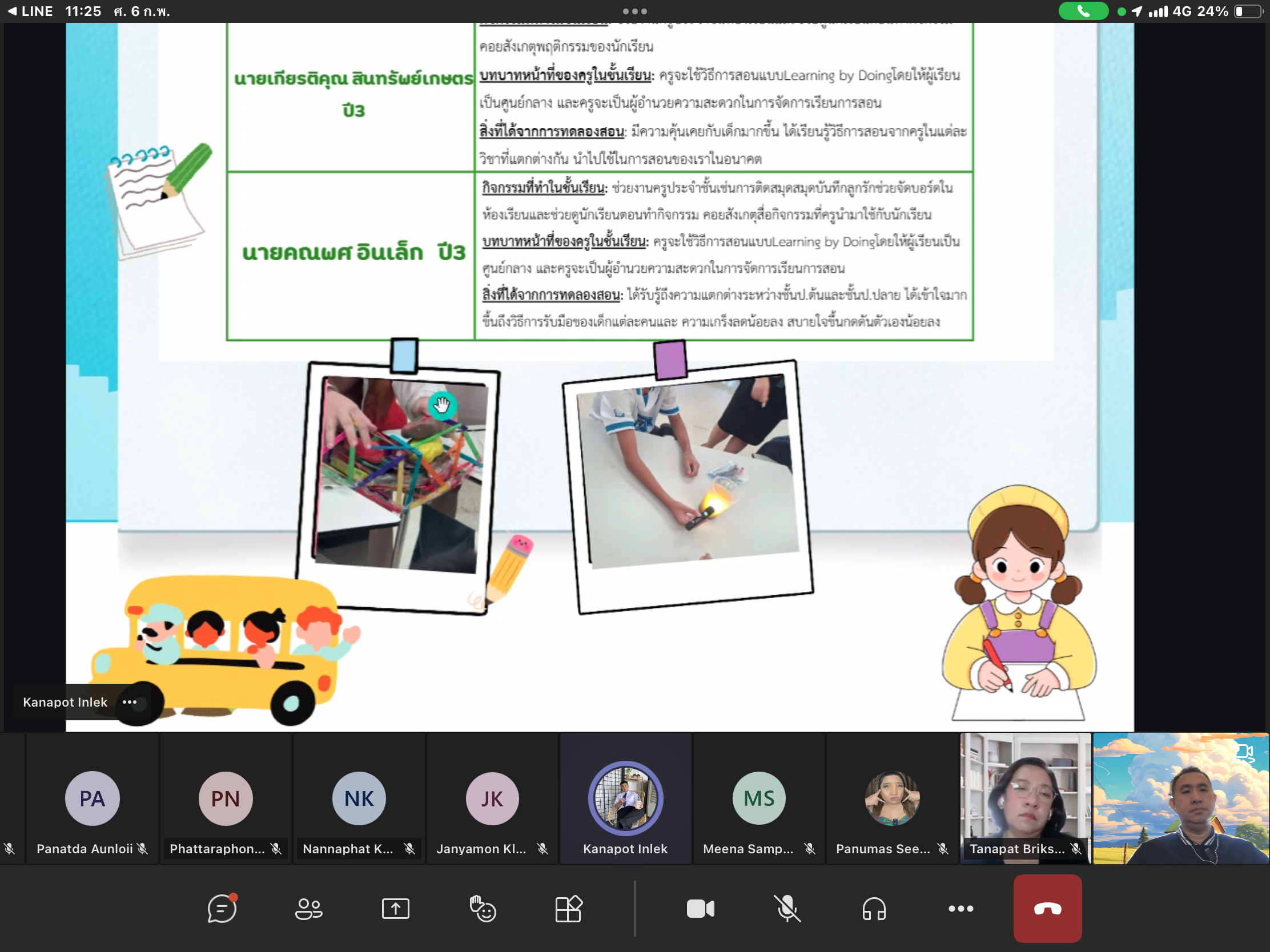1270x952 pixels.
Task: Open options next to Kanapot Inlek label
Action: [130, 703]
